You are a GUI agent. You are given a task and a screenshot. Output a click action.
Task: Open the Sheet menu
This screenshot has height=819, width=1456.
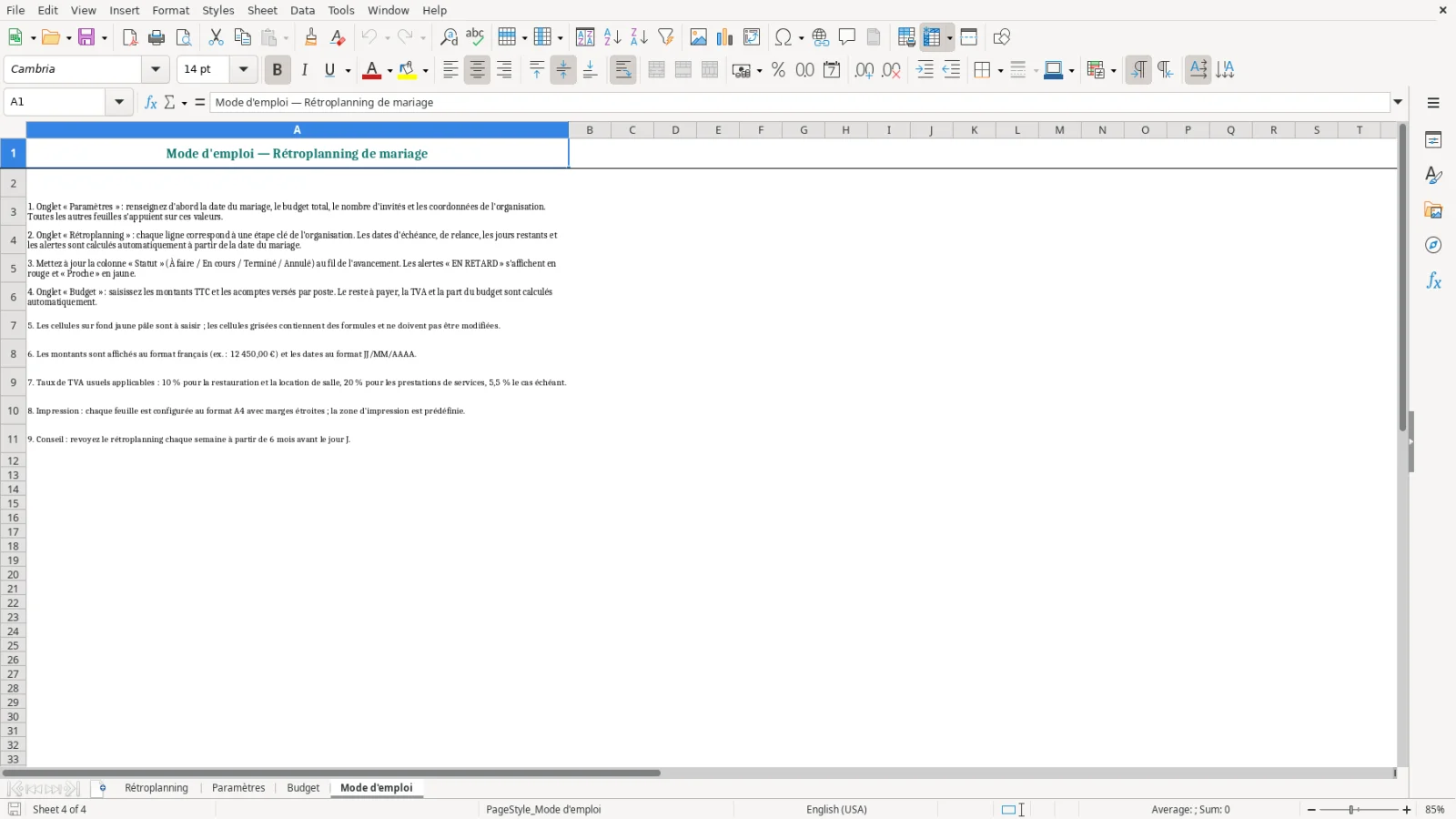click(262, 10)
